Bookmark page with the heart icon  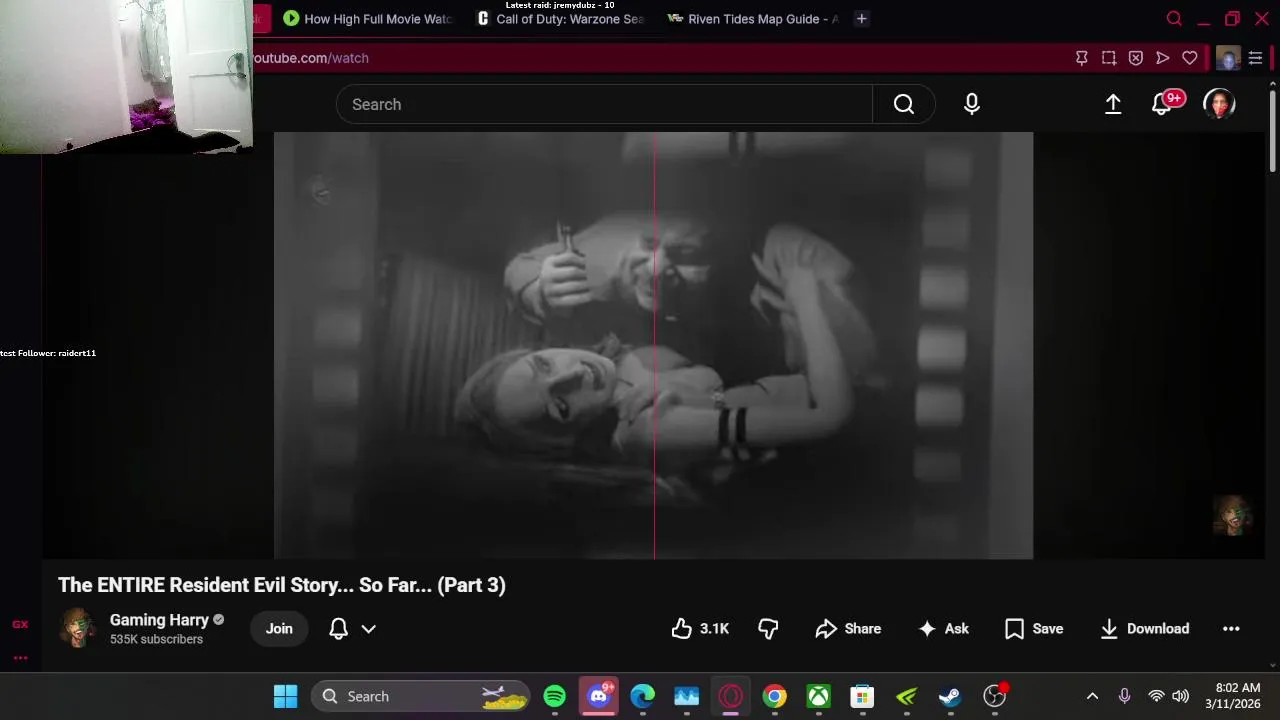tap(1190, 58)
